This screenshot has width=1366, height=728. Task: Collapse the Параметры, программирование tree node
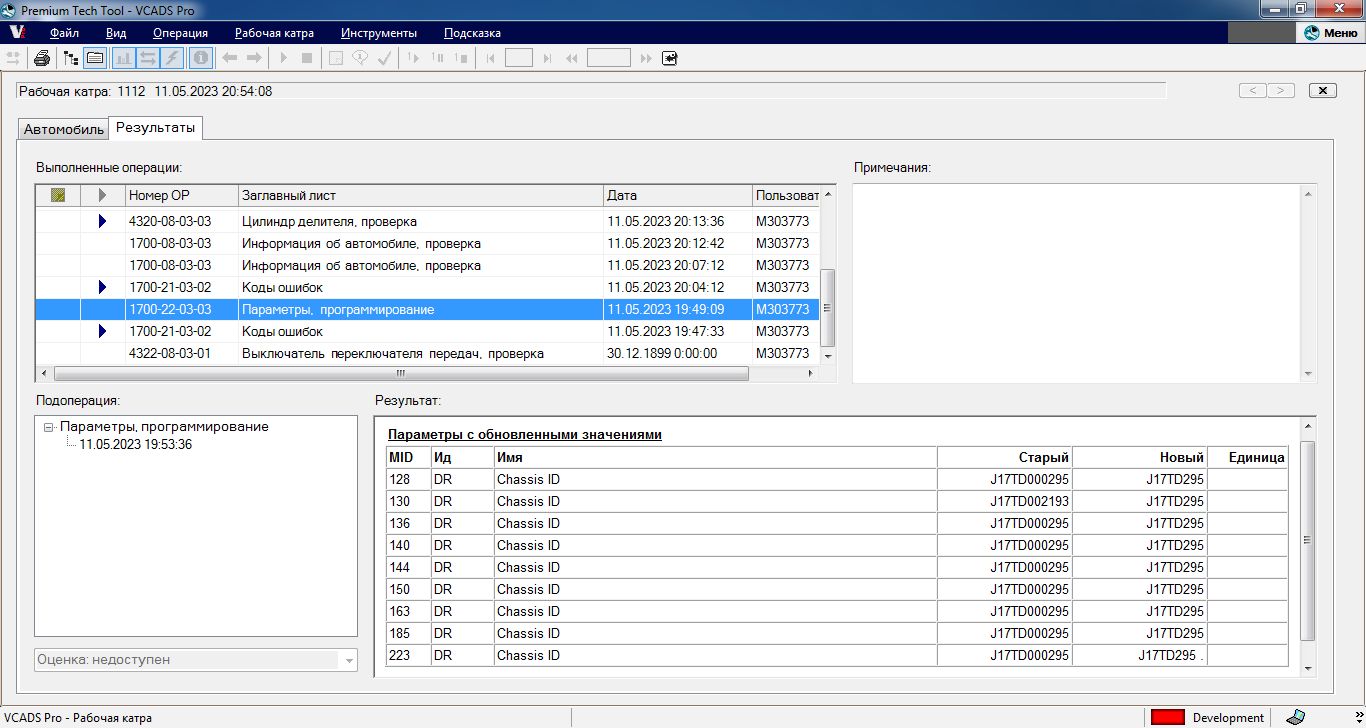pyautogui.click(x=49, y=427)
